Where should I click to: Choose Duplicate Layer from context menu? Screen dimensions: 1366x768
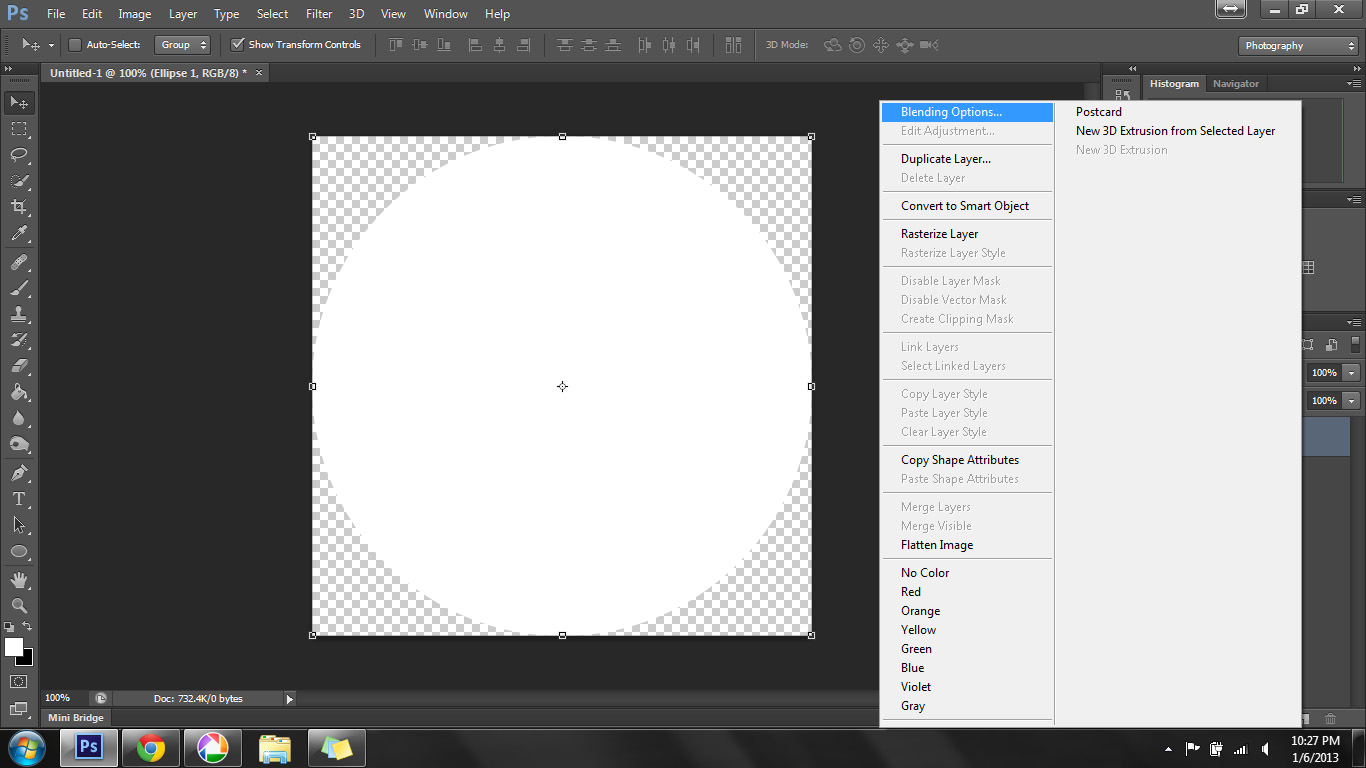coord(967,159)
